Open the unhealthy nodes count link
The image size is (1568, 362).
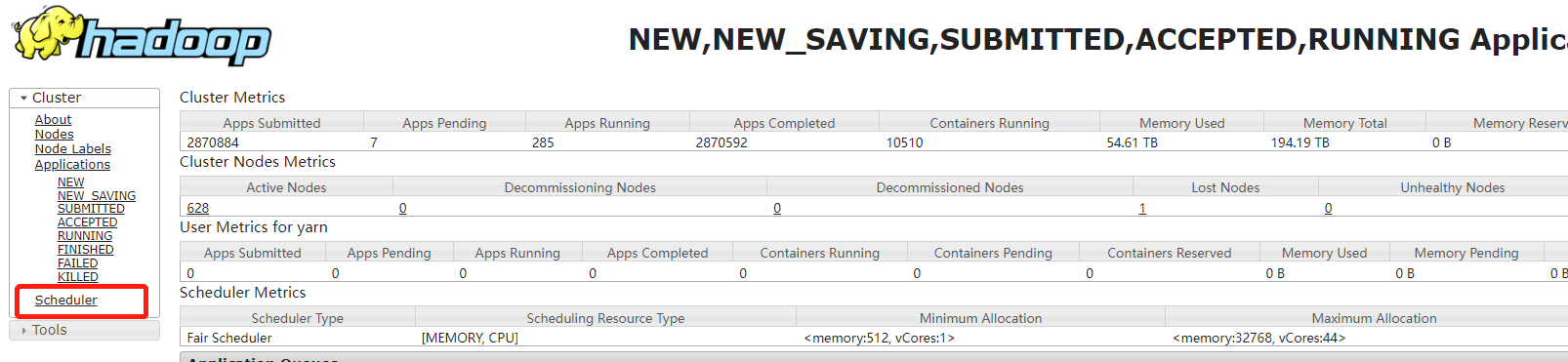pyautogui.click(x=1328, y=208)
